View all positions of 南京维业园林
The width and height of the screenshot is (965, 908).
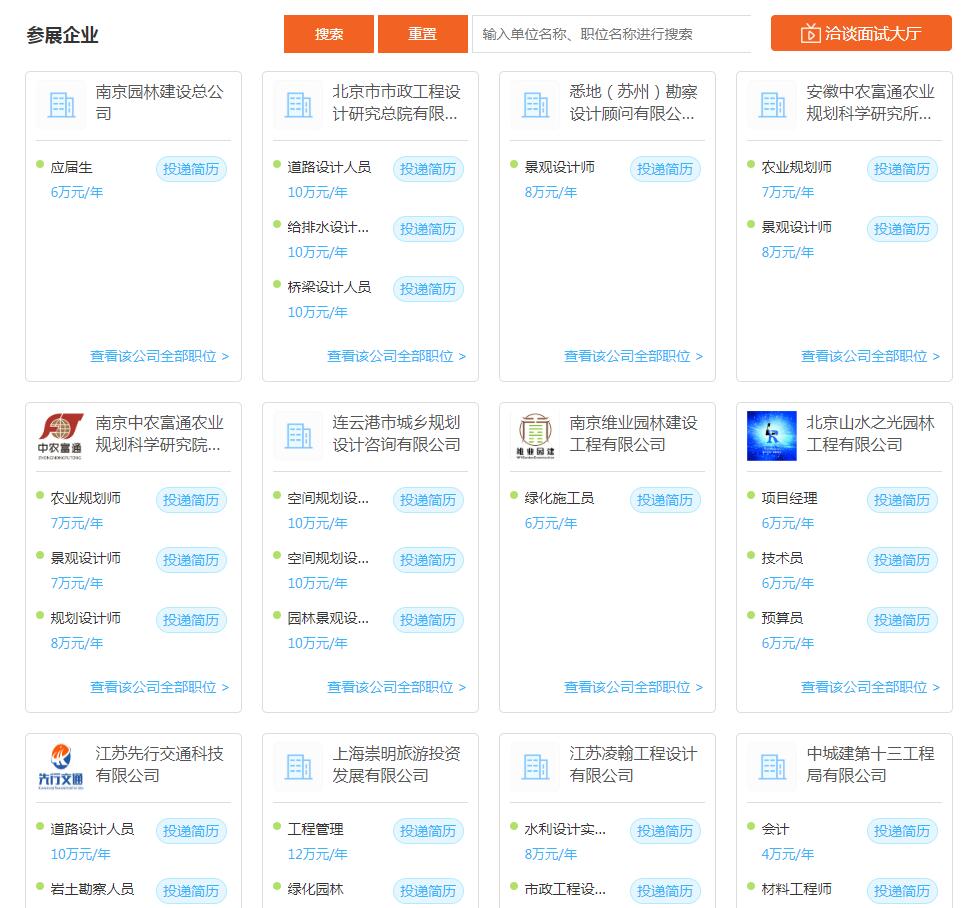point(633,687)
